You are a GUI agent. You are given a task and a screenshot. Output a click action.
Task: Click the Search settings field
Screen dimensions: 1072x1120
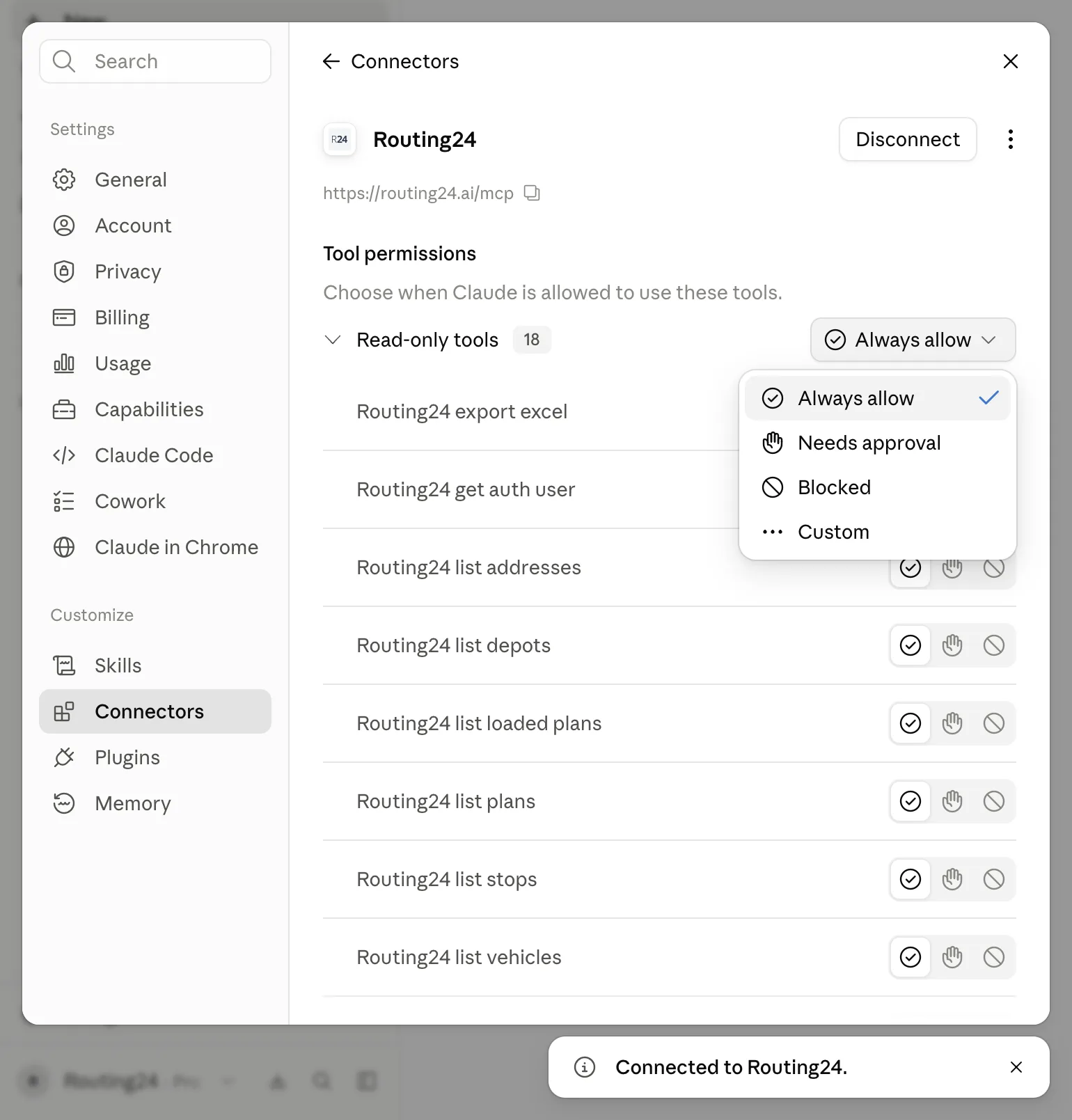coord(155,61)
